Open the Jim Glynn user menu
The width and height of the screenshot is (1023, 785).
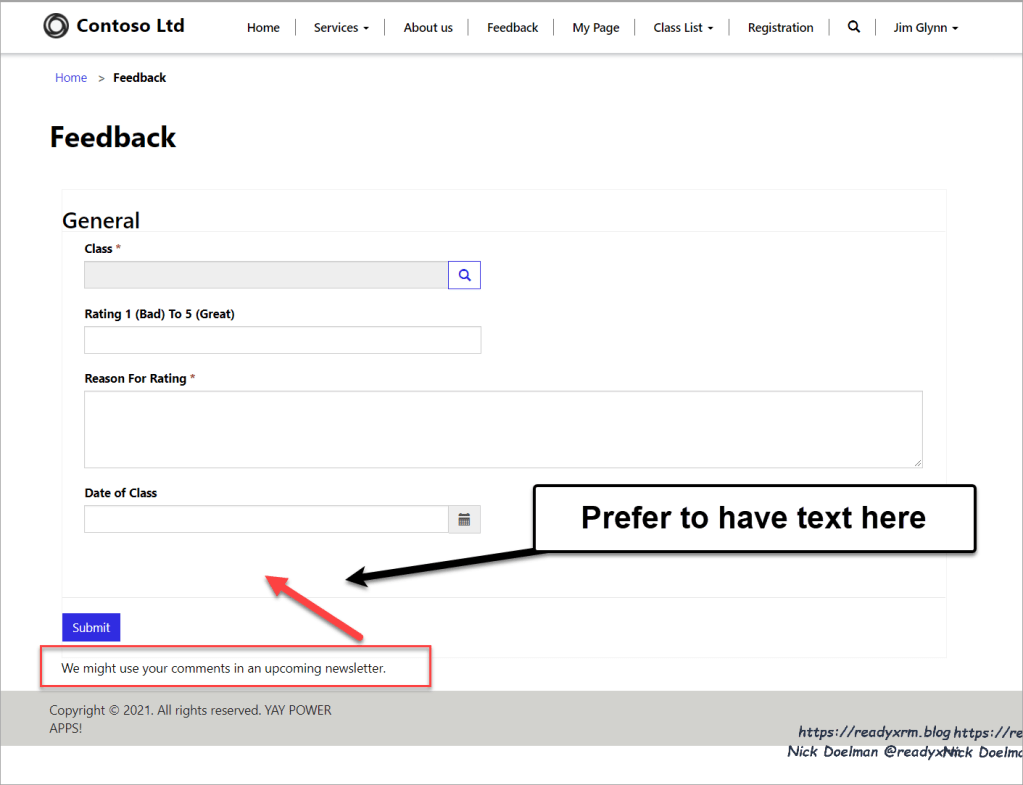pyautogui.click(x=925, y=28)
